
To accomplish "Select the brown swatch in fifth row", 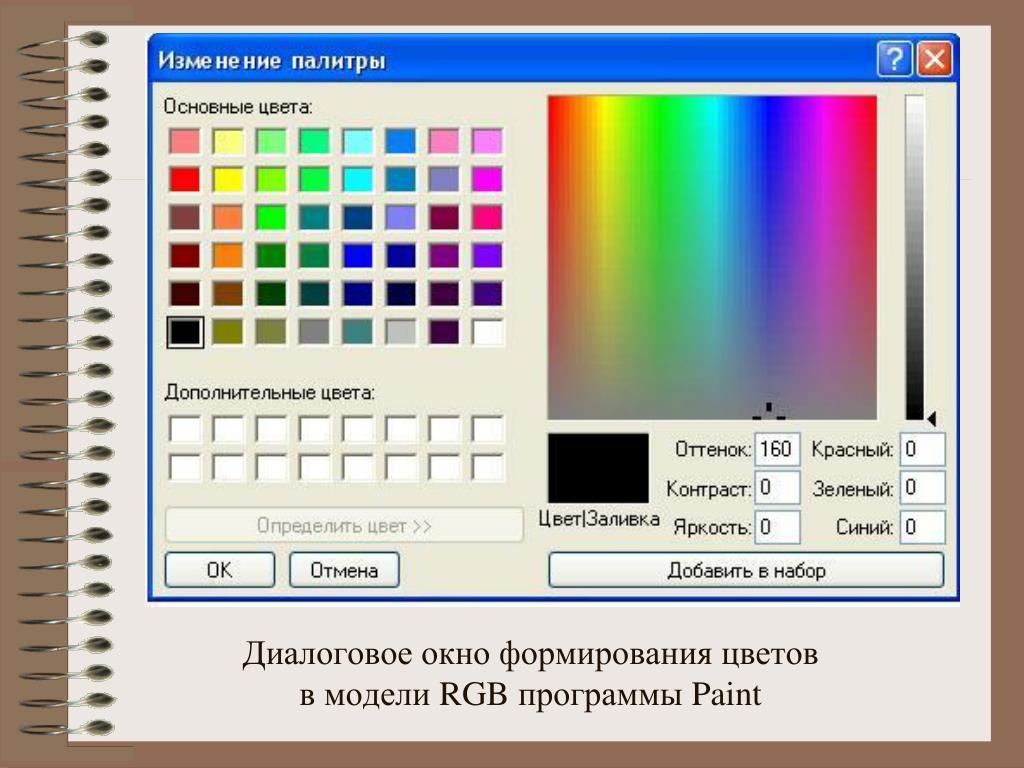I will (228, 293).
